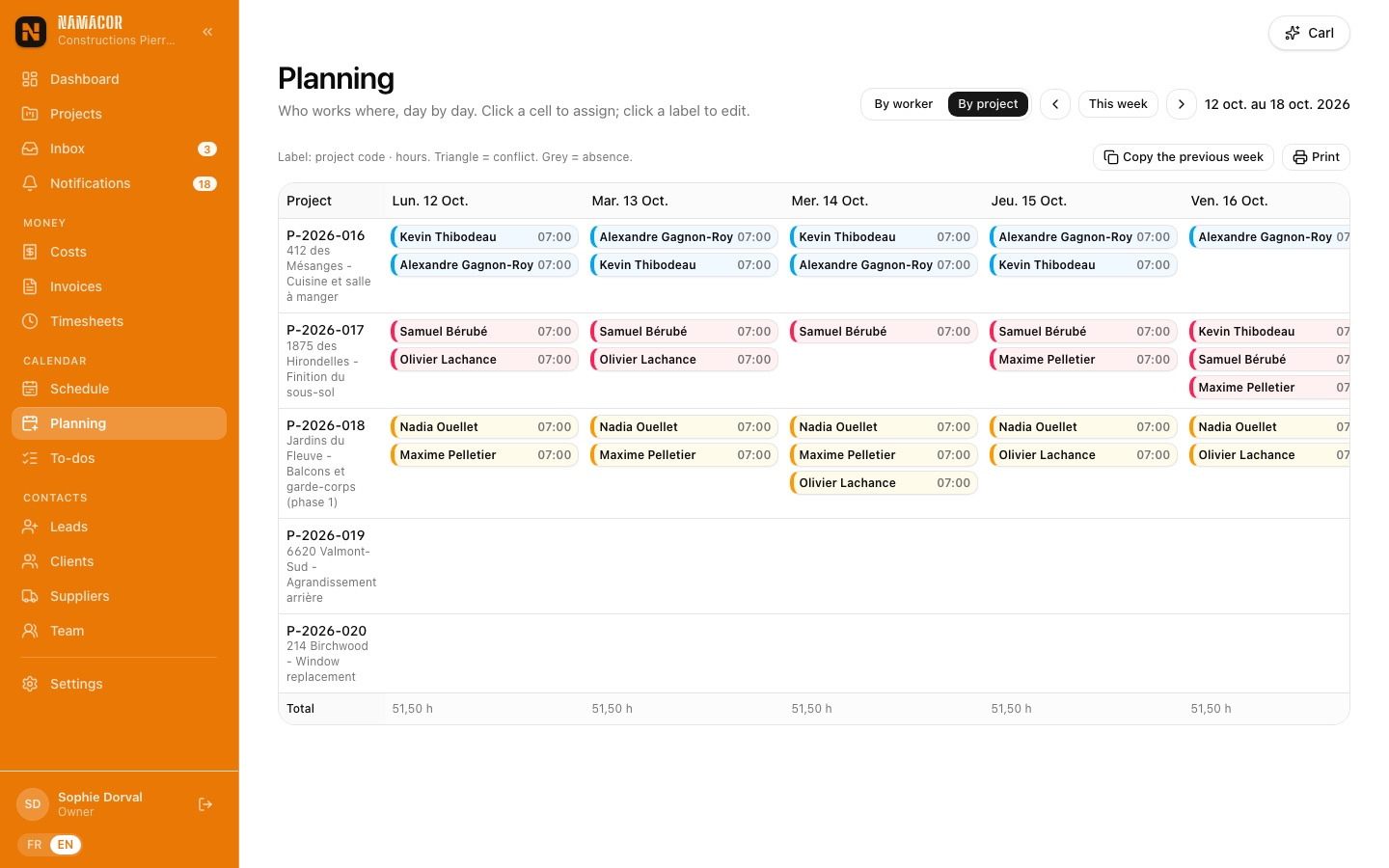Copy the previous week's planning
This screenshot has width=1389, height=868.
coord(1184,157)
